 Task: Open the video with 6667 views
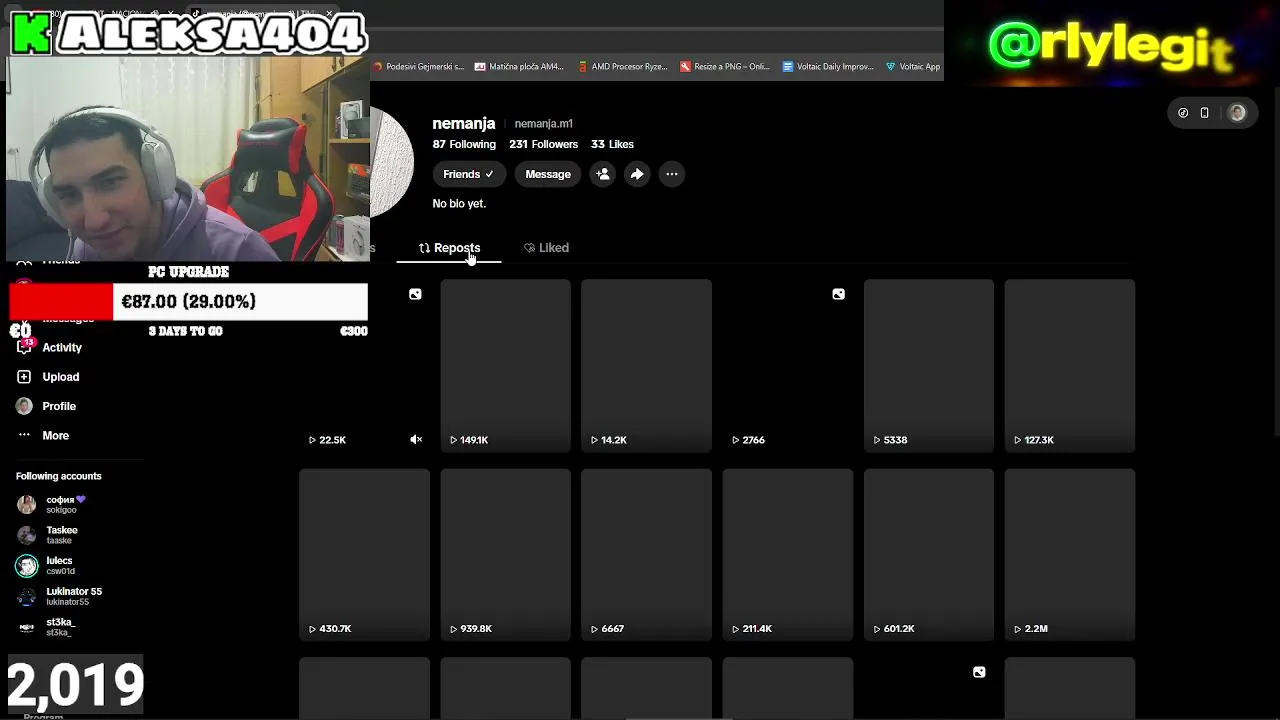point(646,554)
